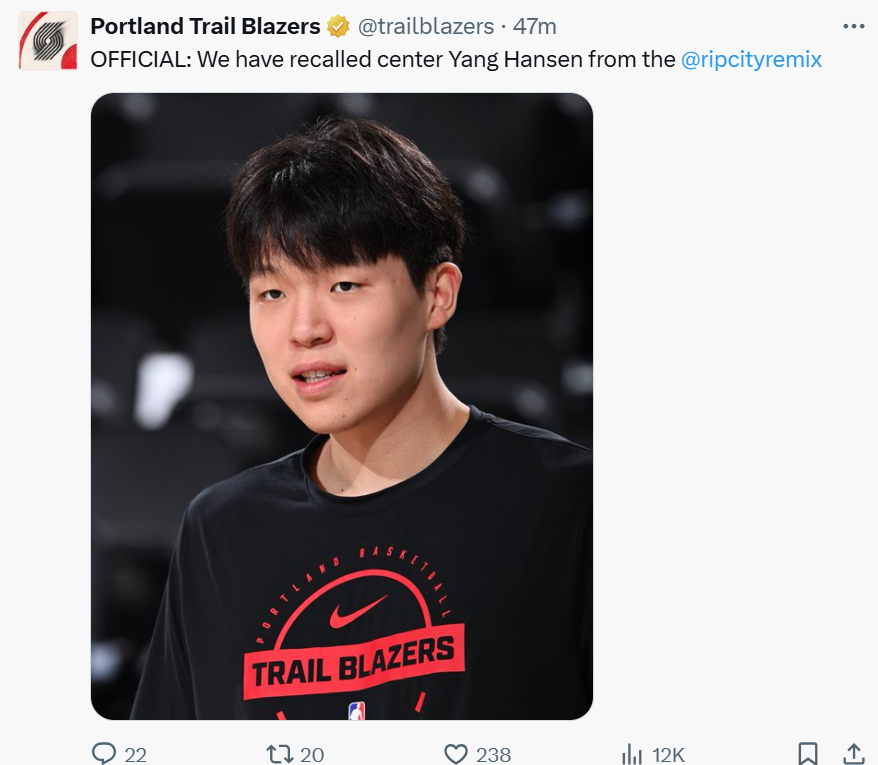Repost using the retweet arrows icon
This screenshot has height=765, width=878.
(x=279, y=753)
